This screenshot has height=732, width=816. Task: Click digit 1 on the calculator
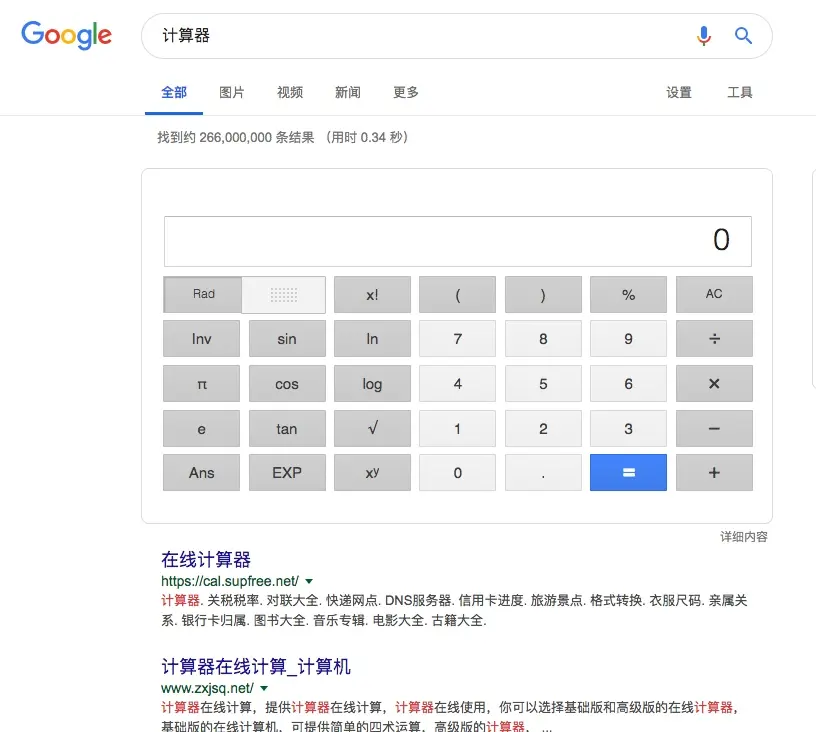(457, 428)
